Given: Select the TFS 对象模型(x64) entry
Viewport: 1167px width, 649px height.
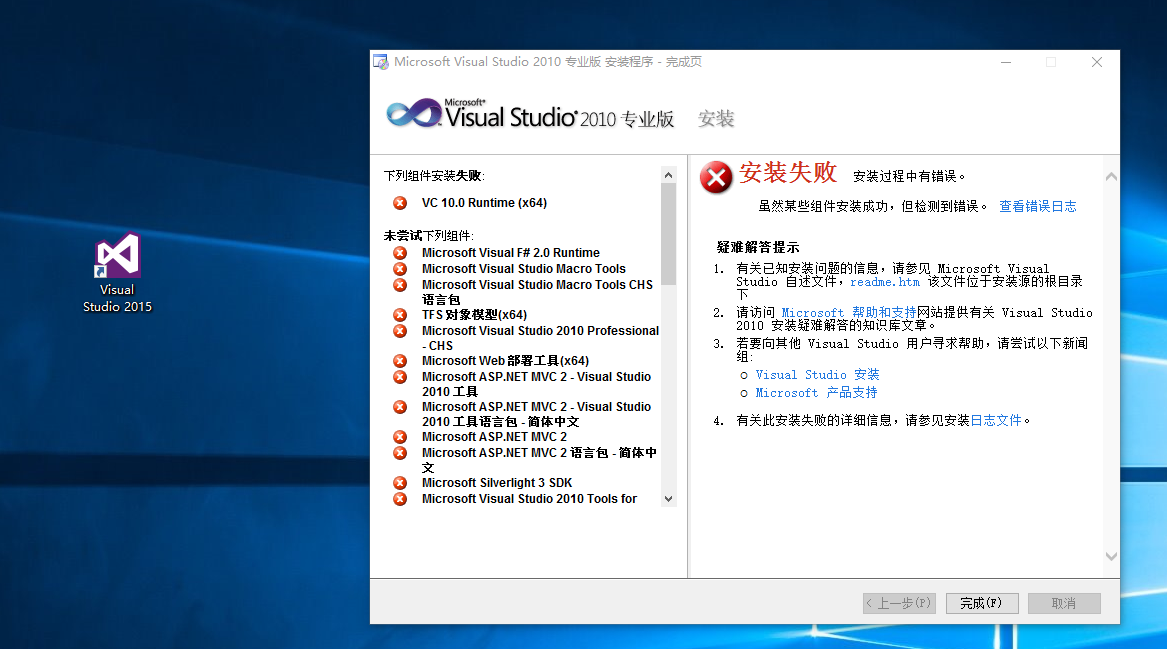Looking at the screenshot, I should tap(474, 315).
